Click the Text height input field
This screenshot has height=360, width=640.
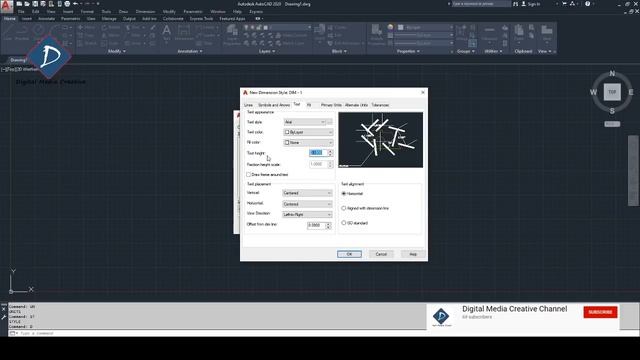pos(318,153)
